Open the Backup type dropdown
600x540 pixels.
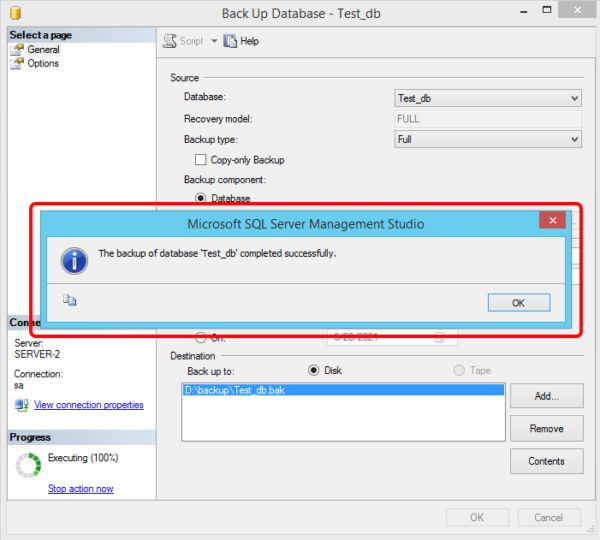tap(488, 139)
